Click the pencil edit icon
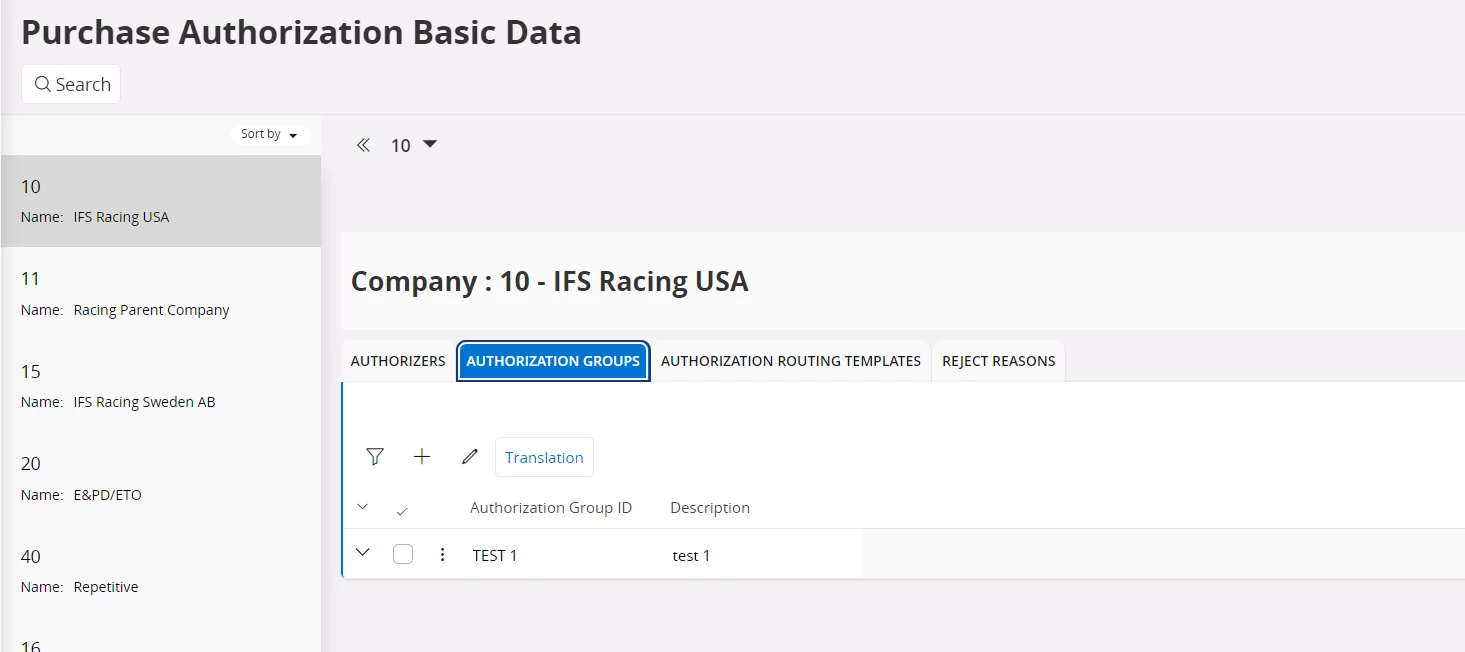 coord(469,457)
